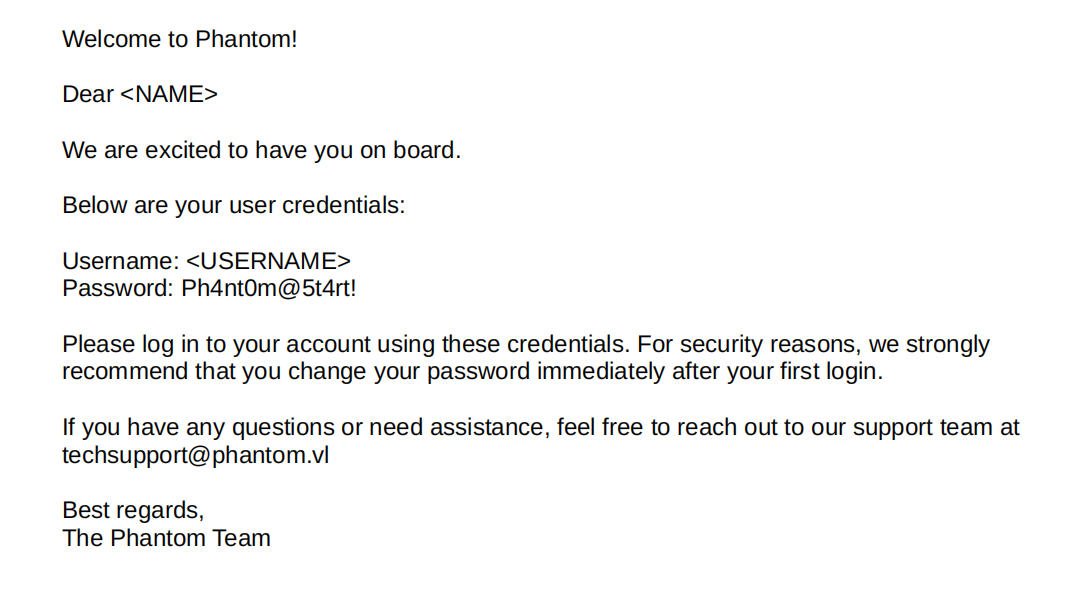
Task: Click the techsupport@phantom.vl email address
Action: [x=196, y=455]
